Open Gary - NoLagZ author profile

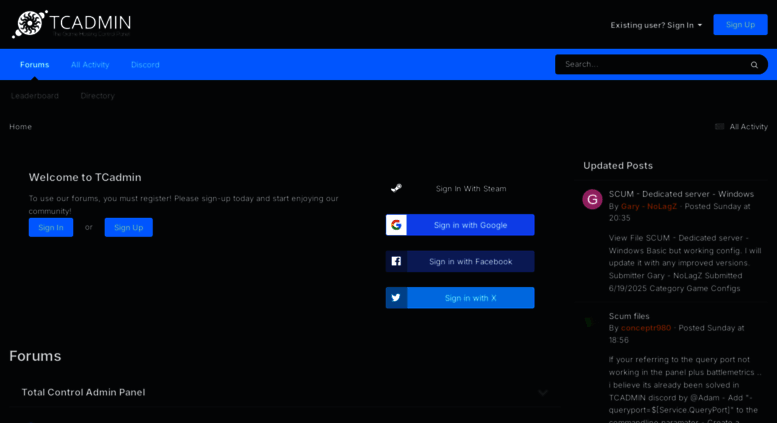(649, 207)
